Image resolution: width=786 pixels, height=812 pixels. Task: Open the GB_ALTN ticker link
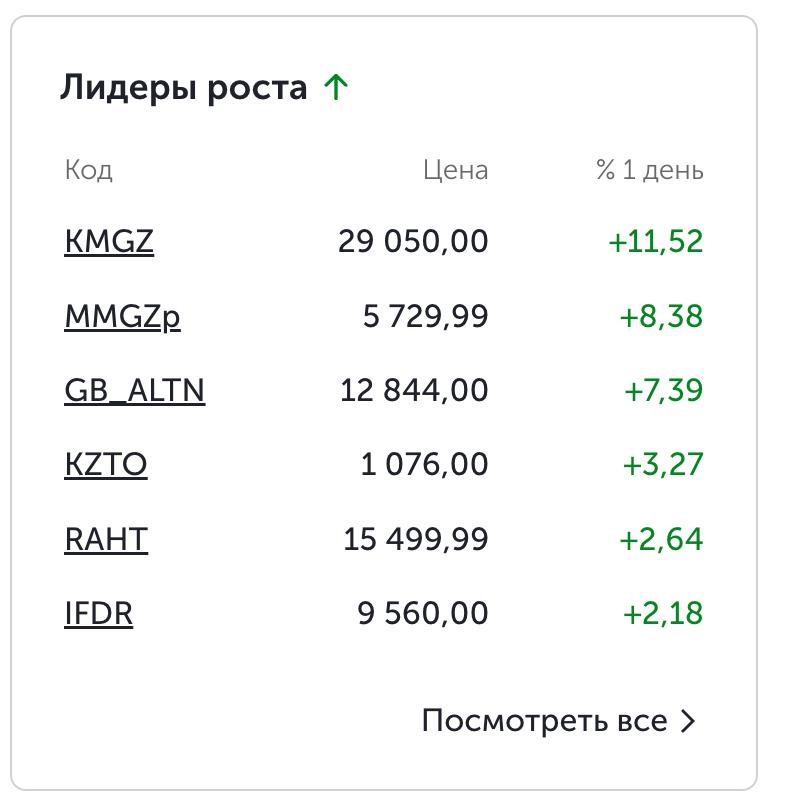tap(134, 391)
